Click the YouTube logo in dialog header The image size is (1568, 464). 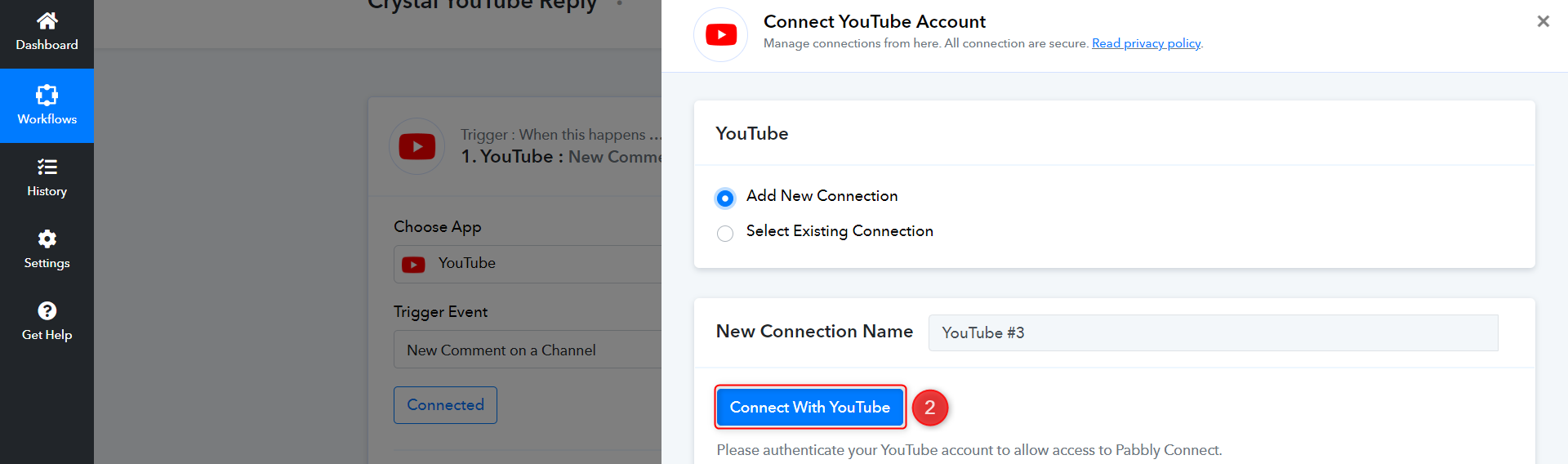point(721,34)
